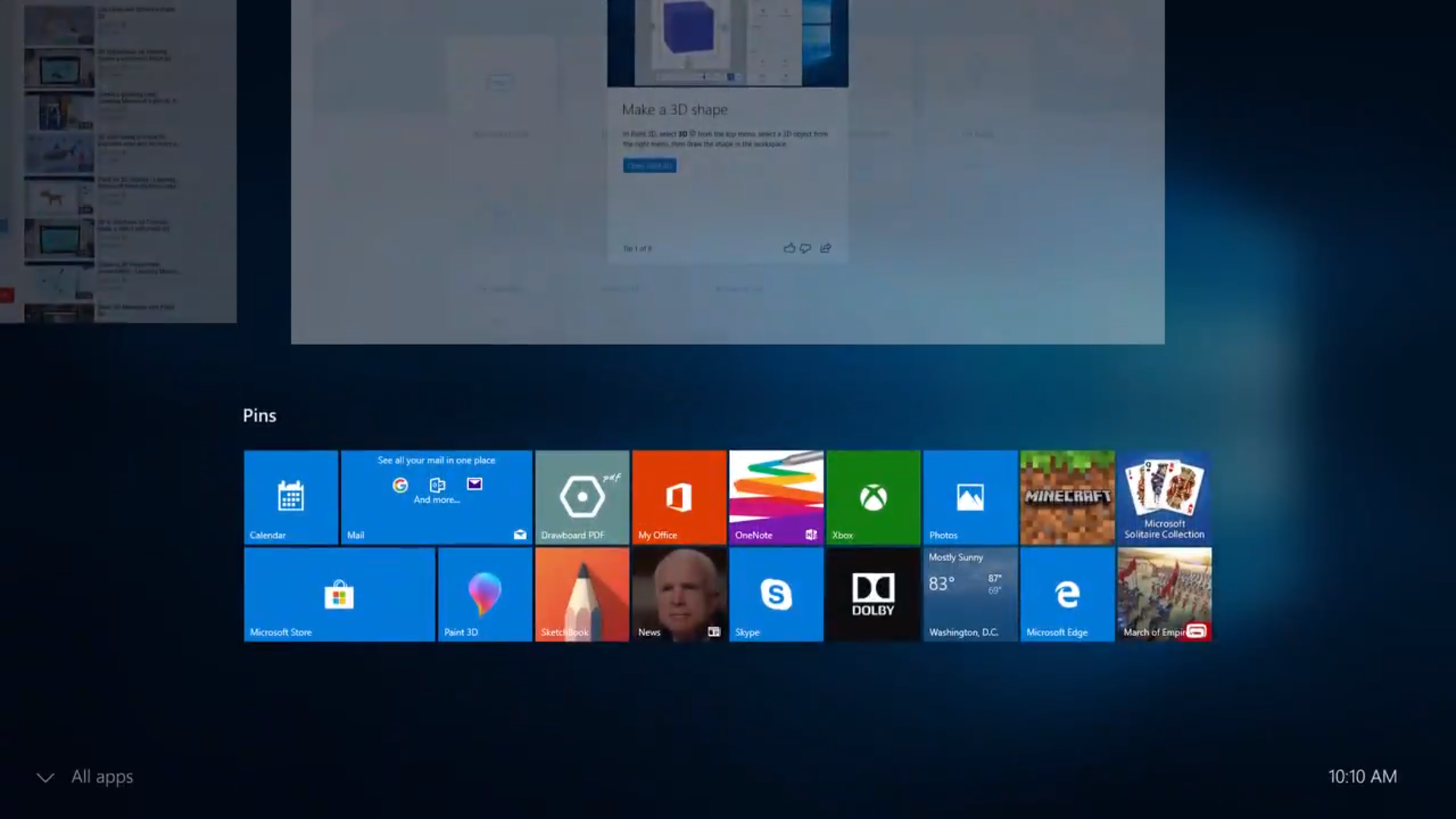Open the March of Empires tile

click(1164, 595)
